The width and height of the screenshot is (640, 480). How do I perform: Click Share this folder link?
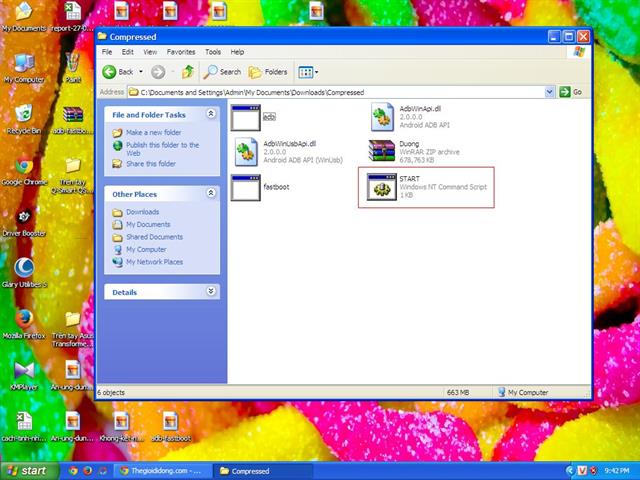[151, 164]
